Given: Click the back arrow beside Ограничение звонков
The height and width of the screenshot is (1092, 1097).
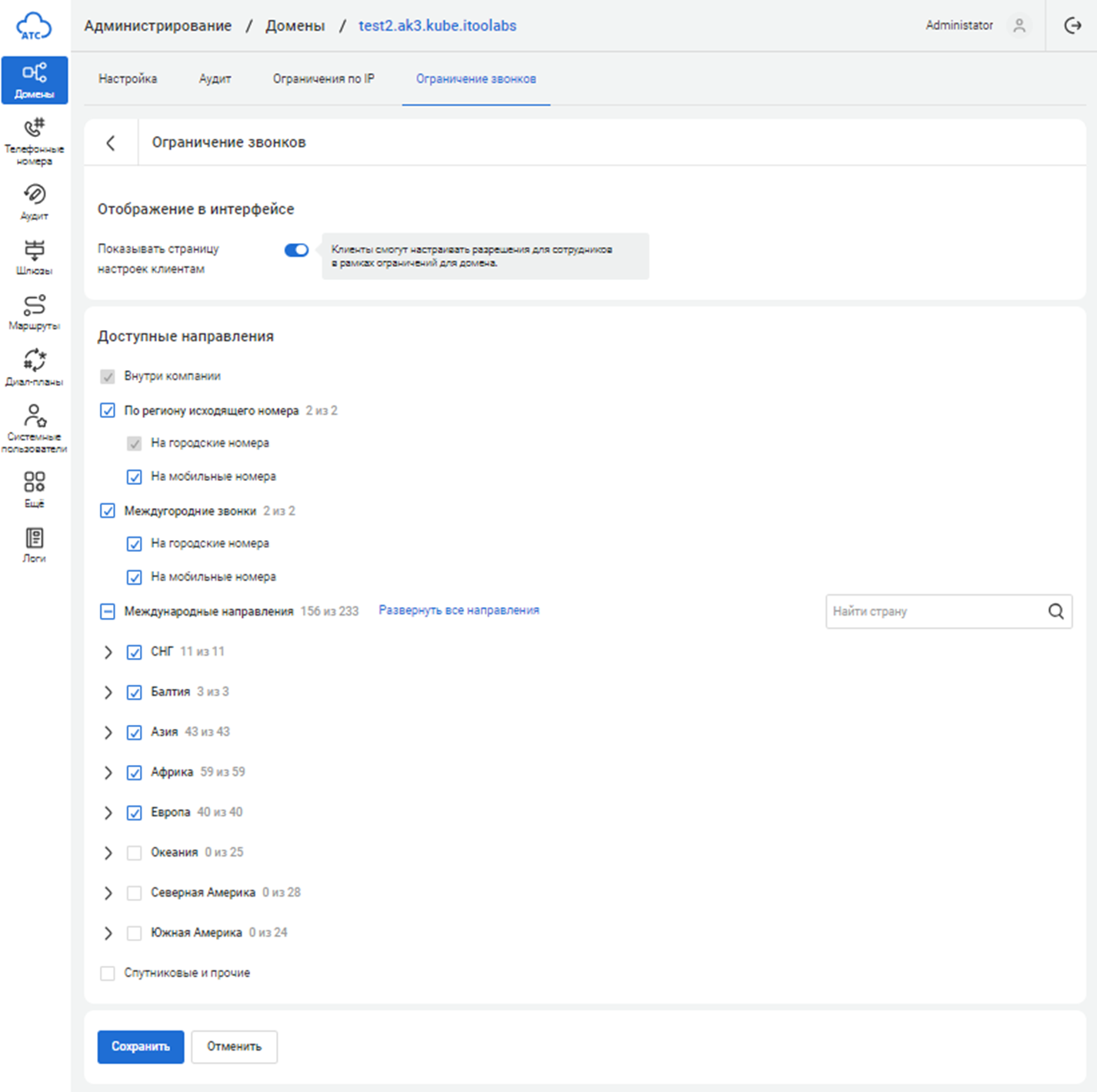Looking at the screenshot, I should pos(111,142).
